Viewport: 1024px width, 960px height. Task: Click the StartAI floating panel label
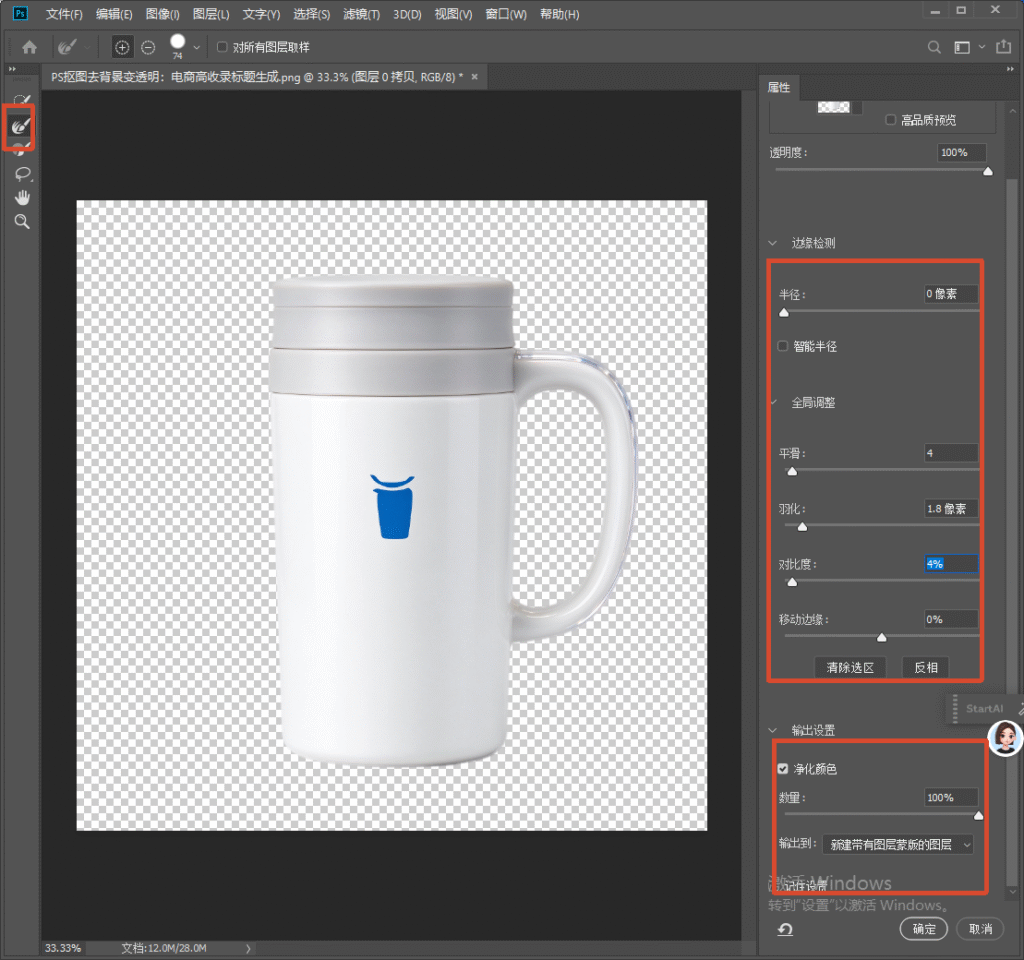(984, 709)
